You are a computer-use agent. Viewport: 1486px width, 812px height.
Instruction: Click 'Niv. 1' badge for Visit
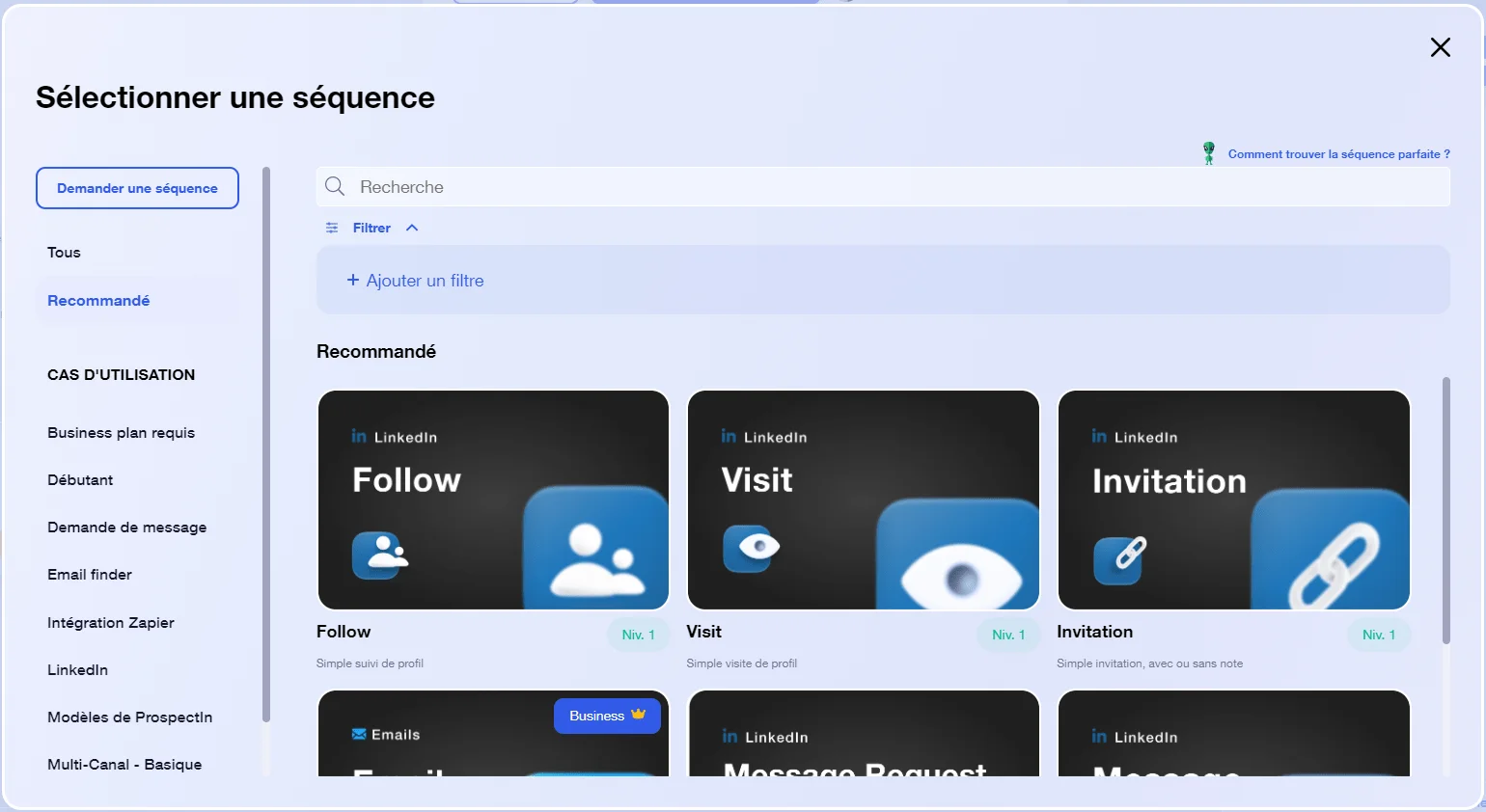[1008, 635]
